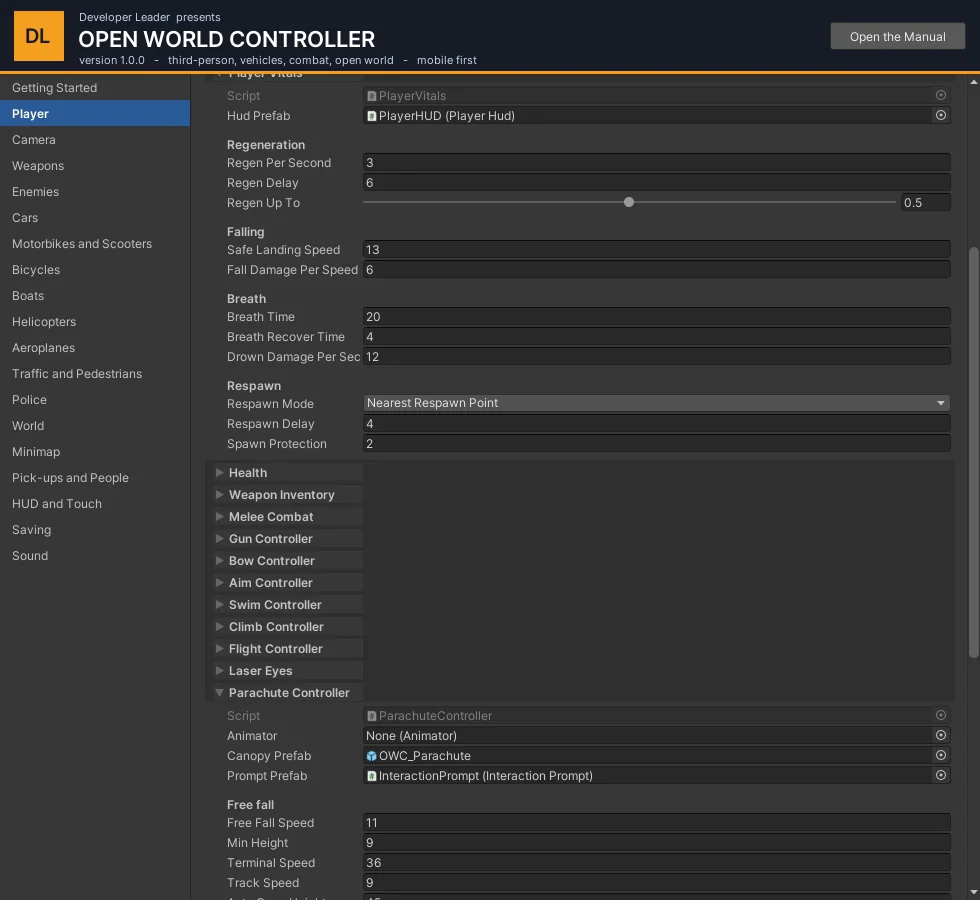
Task: Go to the Boats section
Action: [x=95, y=296]
